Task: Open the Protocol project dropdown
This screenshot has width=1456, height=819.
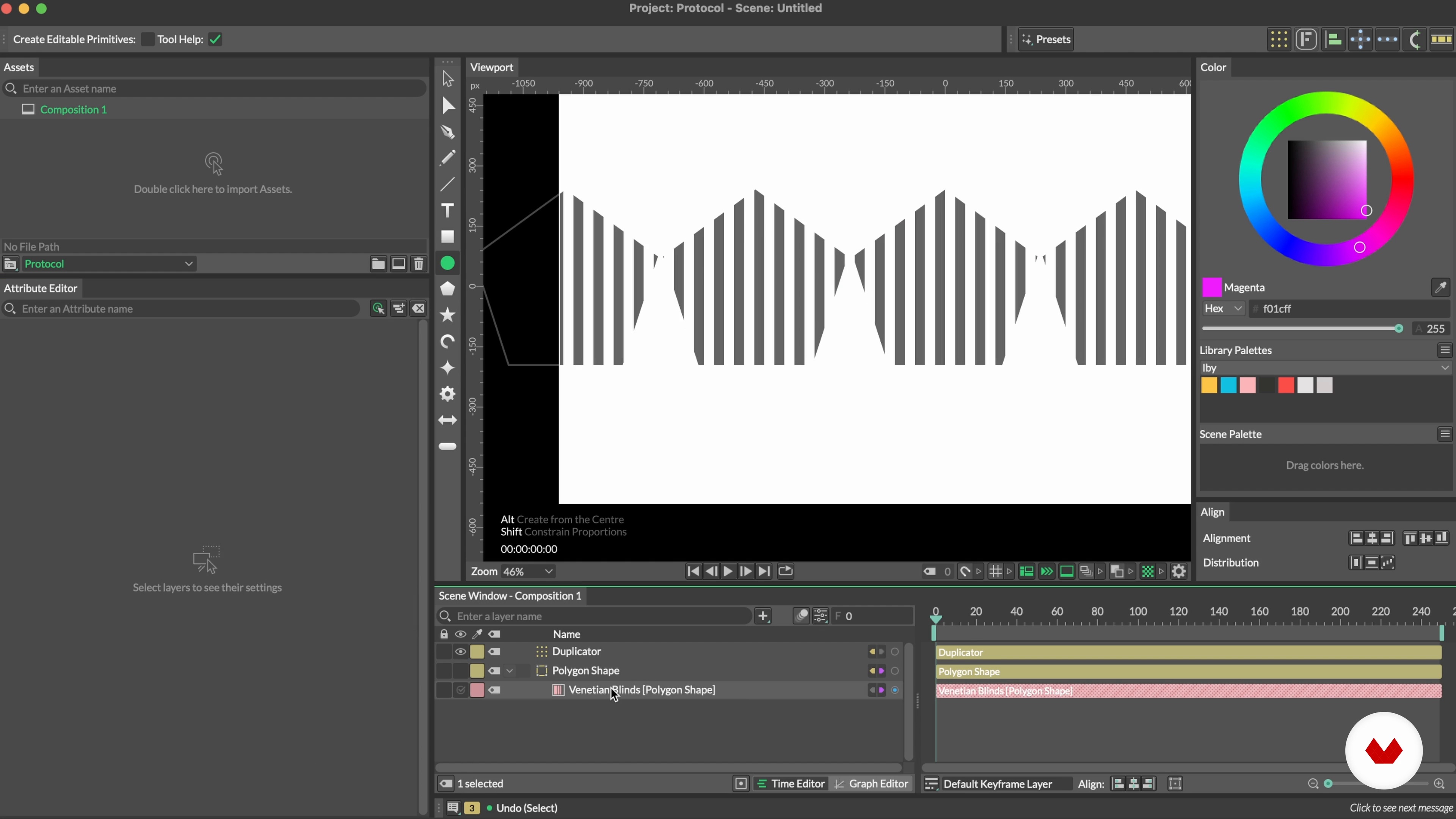Action: point(109,264)
